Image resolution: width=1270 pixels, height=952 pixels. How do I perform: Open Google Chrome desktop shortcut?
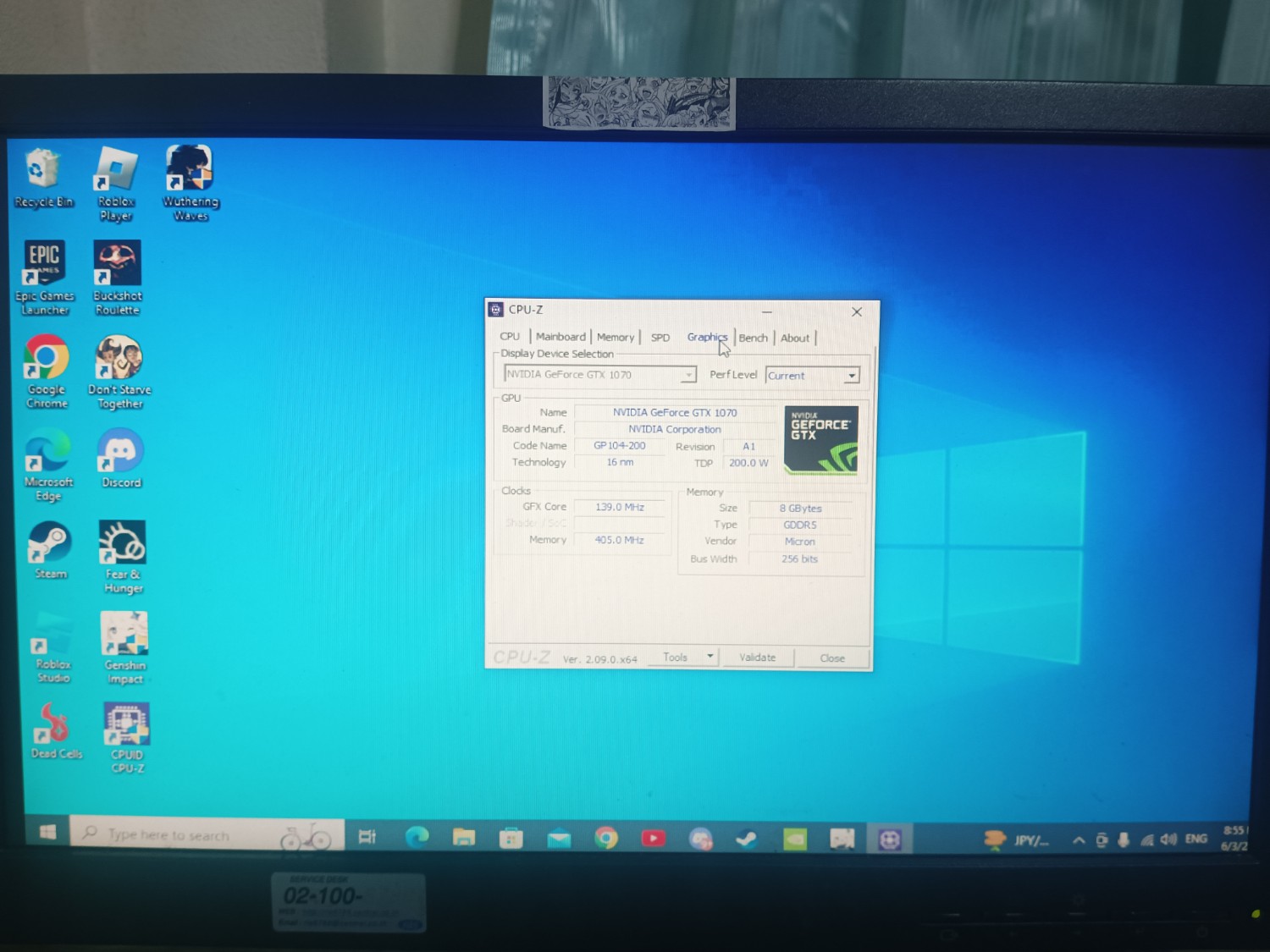point(47,372)
